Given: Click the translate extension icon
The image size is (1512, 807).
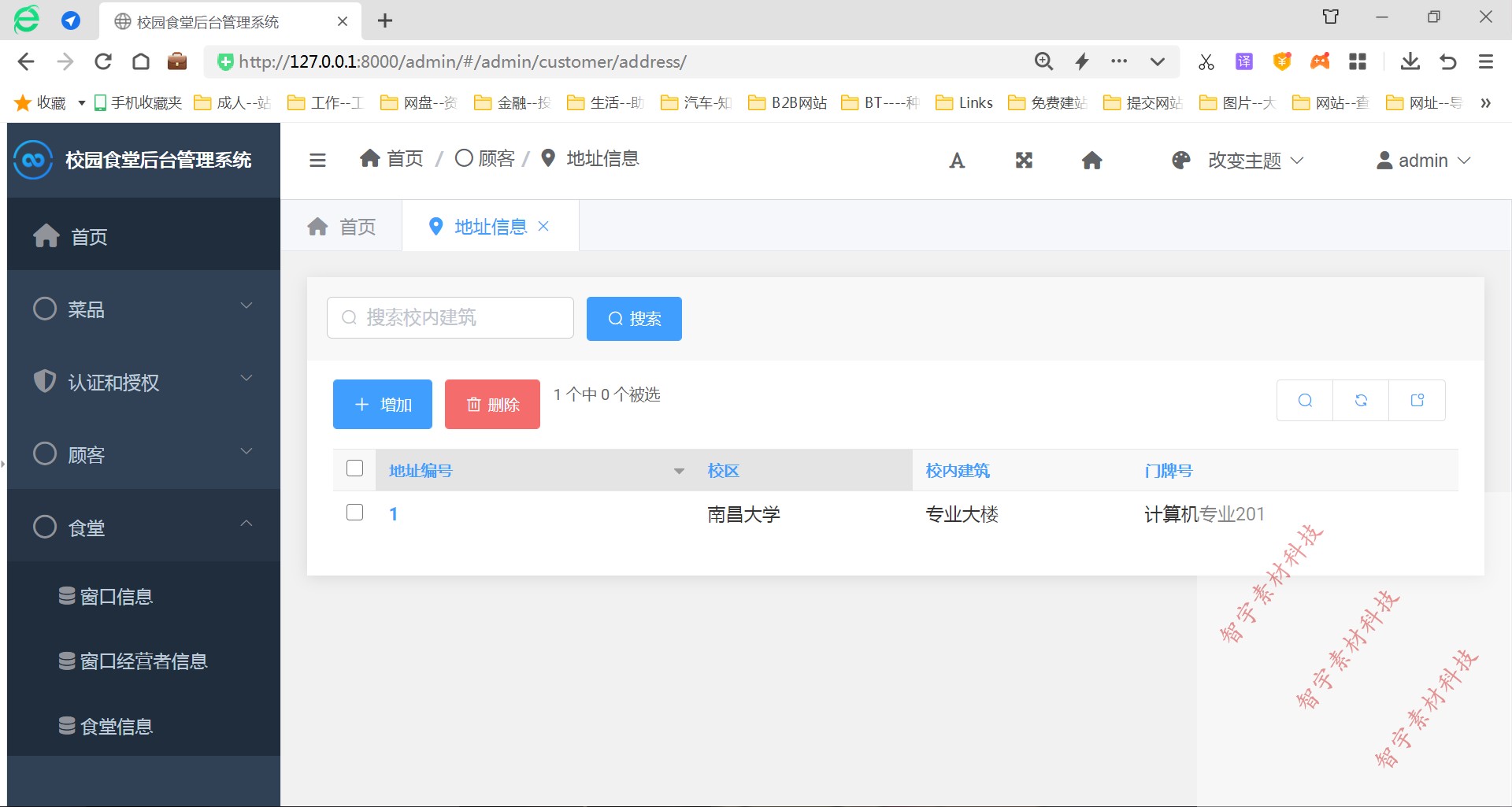Looking at the screenshot, I should [1244, 61].
